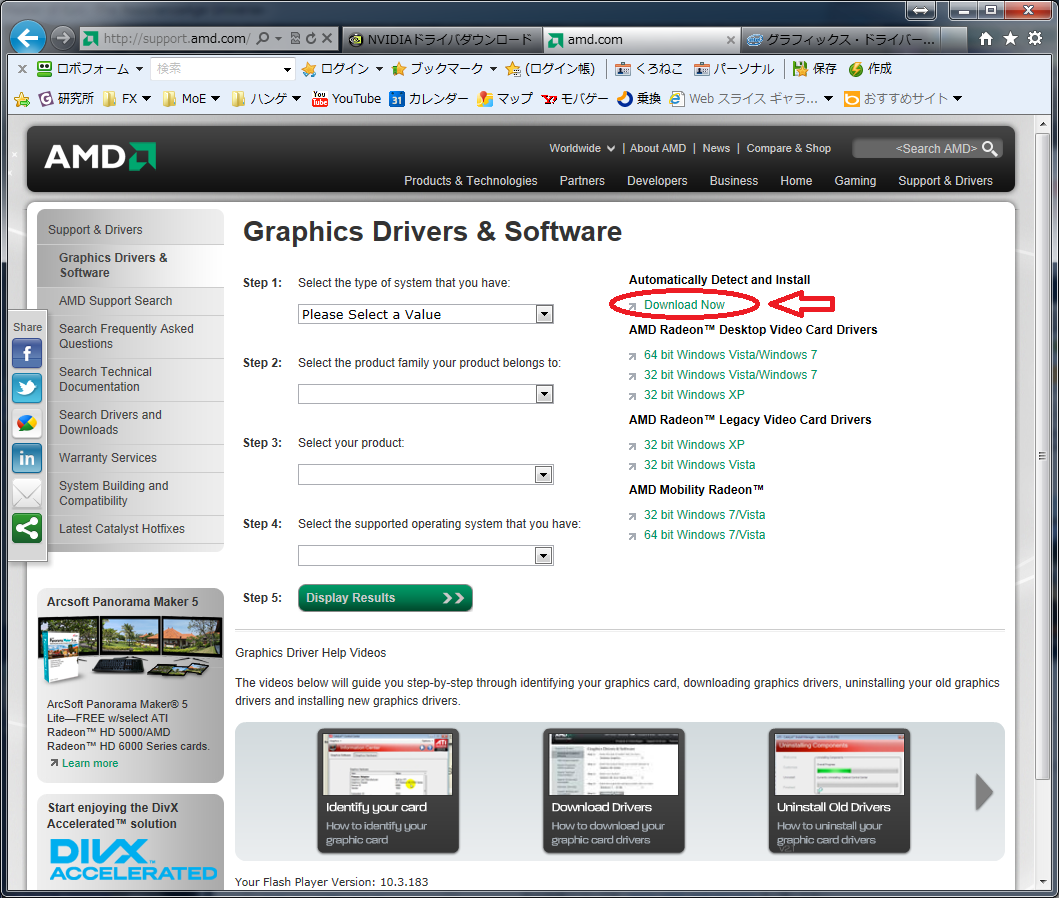The height and width of the screenshot is (898, 1059).
Task: Expand the ハンゲ favorites folder
Action: 266,99
